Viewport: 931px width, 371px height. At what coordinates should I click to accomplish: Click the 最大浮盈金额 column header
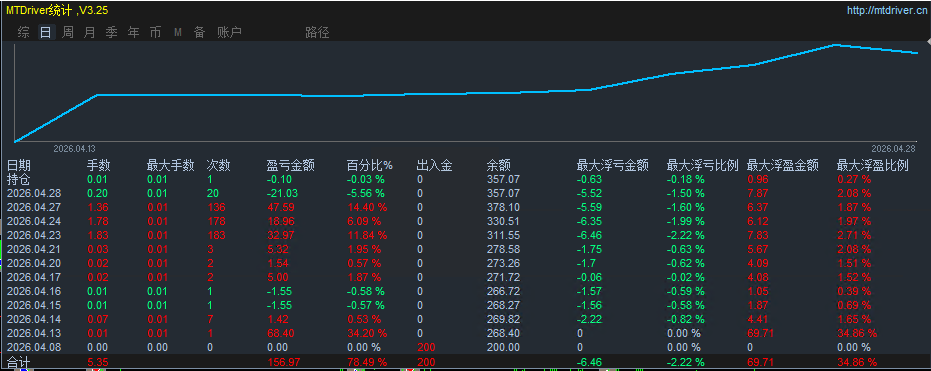point(783,166)
